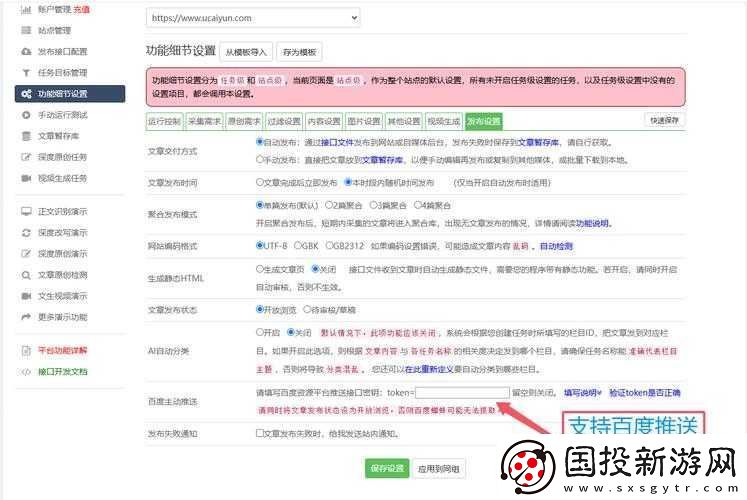Open the 功能说明 link
The image size is (747, 500).
(x=592, y=223)
